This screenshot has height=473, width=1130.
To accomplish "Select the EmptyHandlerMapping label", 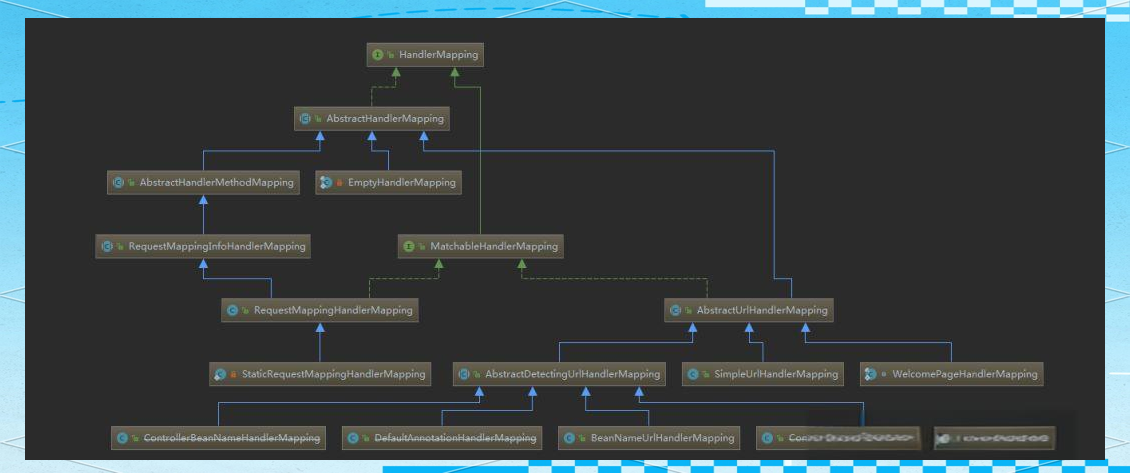I will coord(401,182).
